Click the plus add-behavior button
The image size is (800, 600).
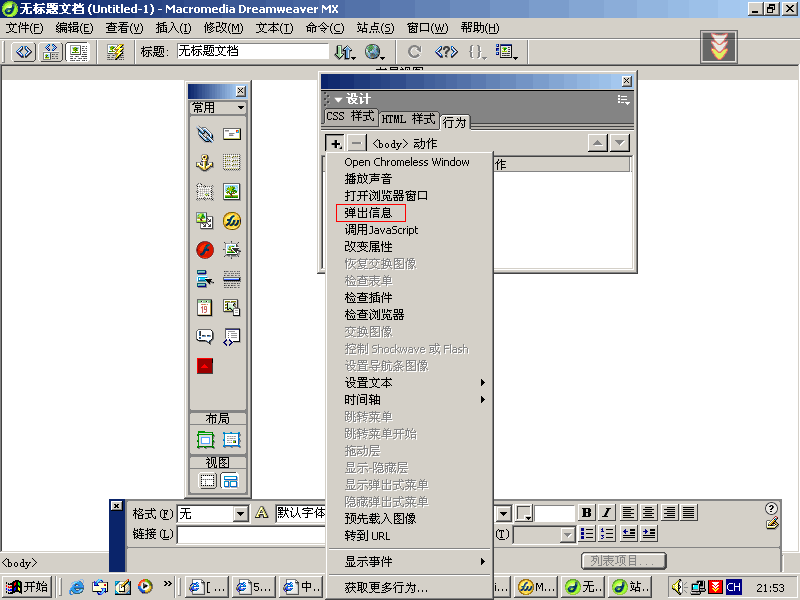point(335,143)
